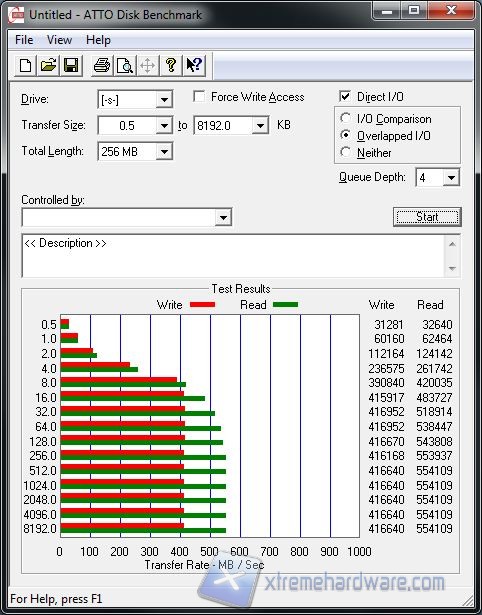Open the View menu
This screenshot has height=615, width=482.
coord(59,40)
